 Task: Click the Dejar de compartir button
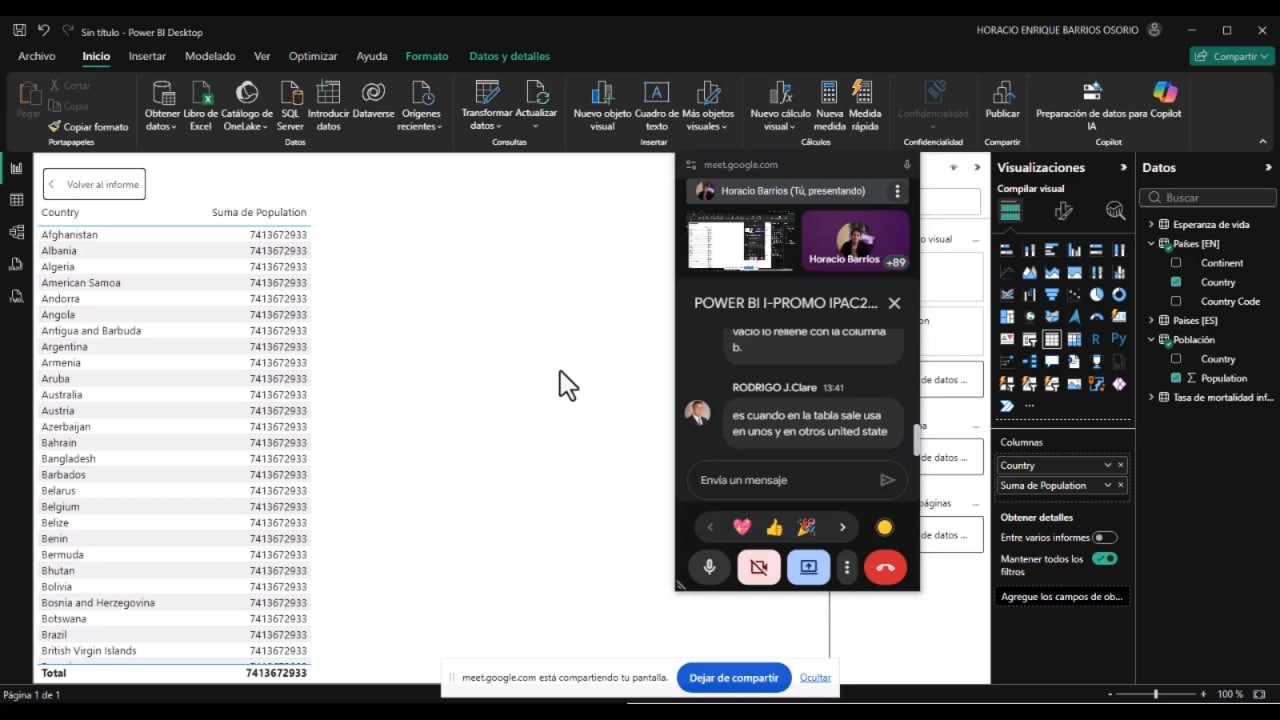tap(734, 677)
